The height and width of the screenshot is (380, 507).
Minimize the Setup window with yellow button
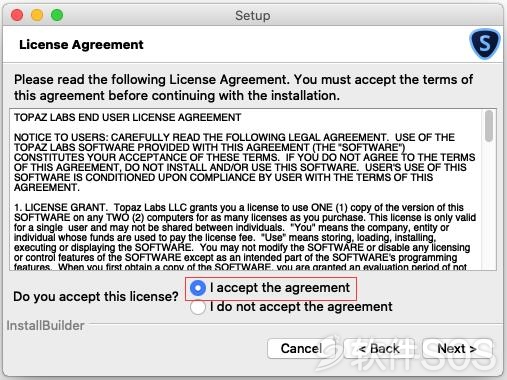click(x=37, y=15)
